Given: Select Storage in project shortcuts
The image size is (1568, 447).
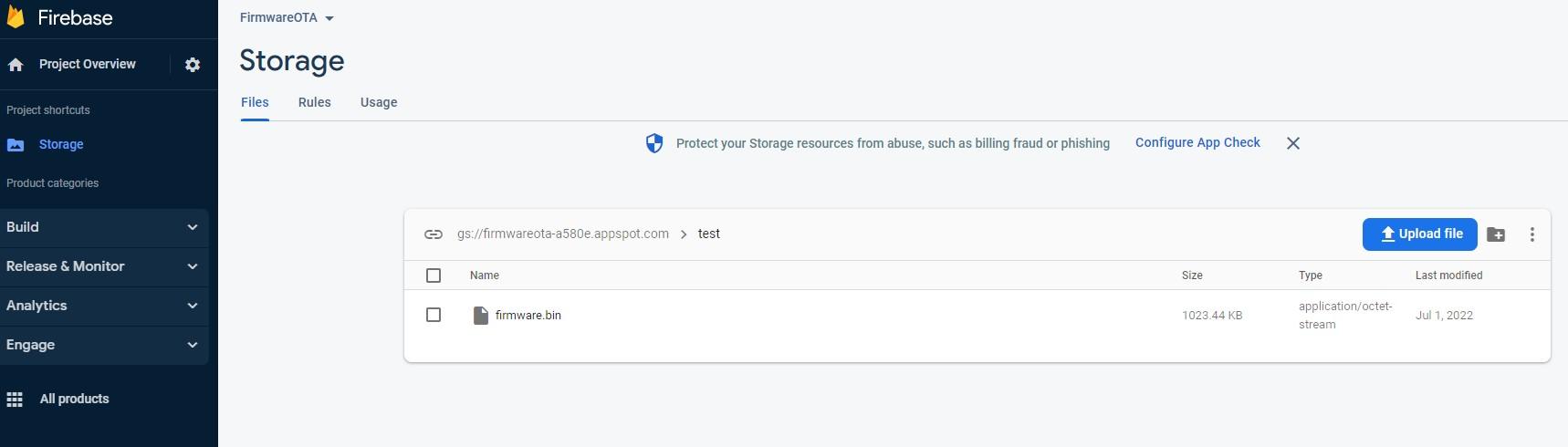Looking at the screenshot, I should pos(61,144).
